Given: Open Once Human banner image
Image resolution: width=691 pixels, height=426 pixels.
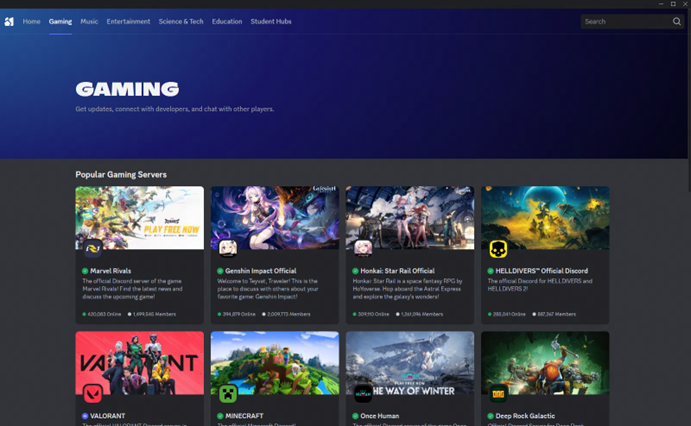Looking at the screenshot, I should point(410,363).
